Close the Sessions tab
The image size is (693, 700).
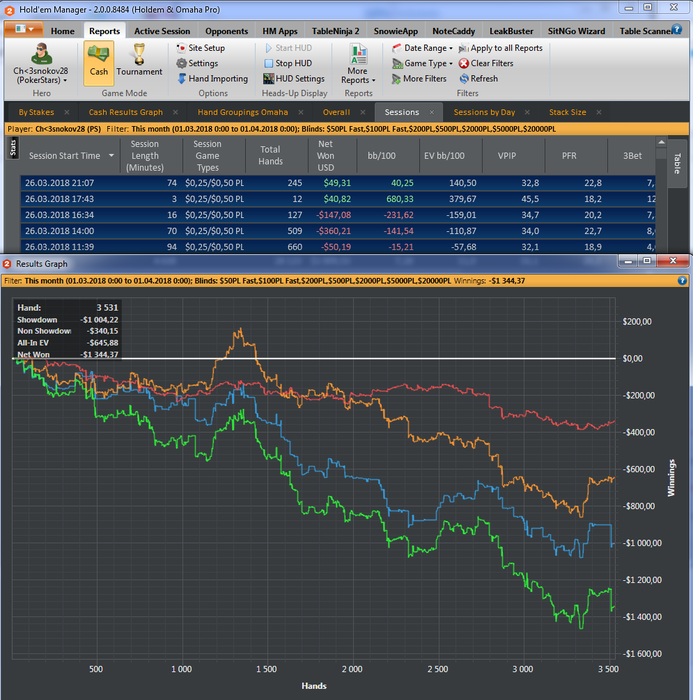click(x=432, y=112)
